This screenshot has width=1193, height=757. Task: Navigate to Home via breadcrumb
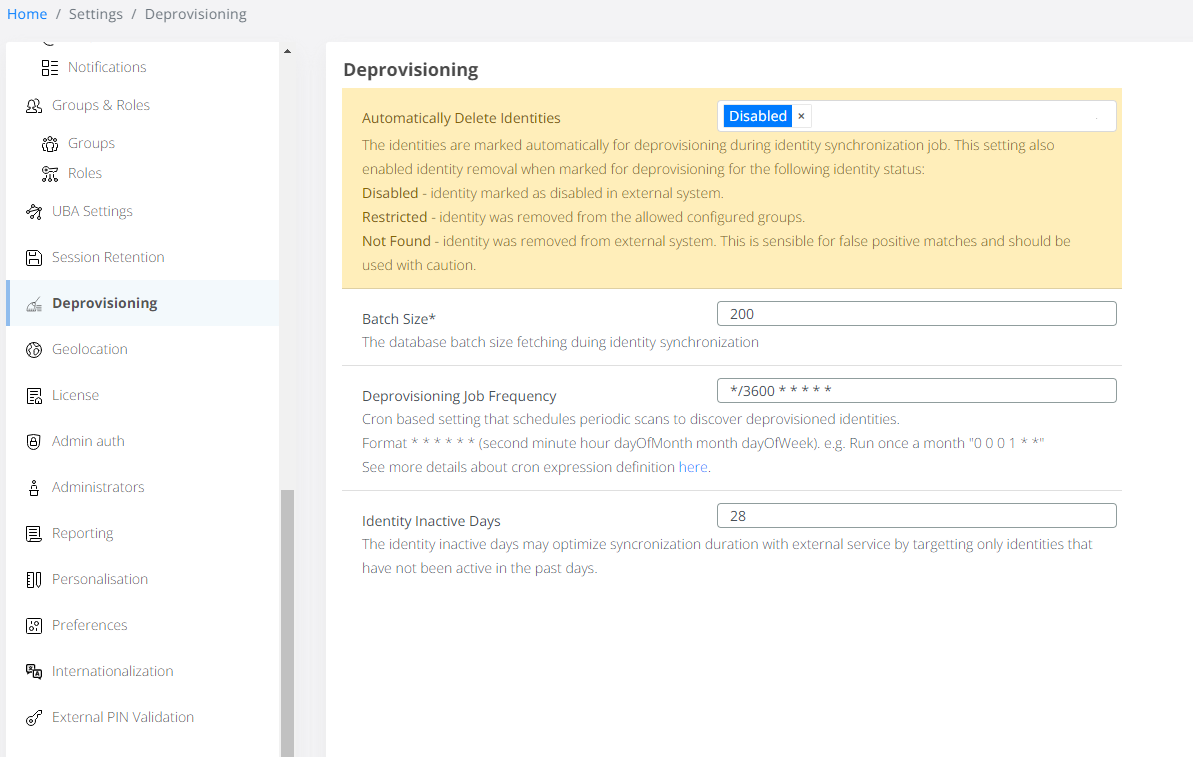point(27,14)
